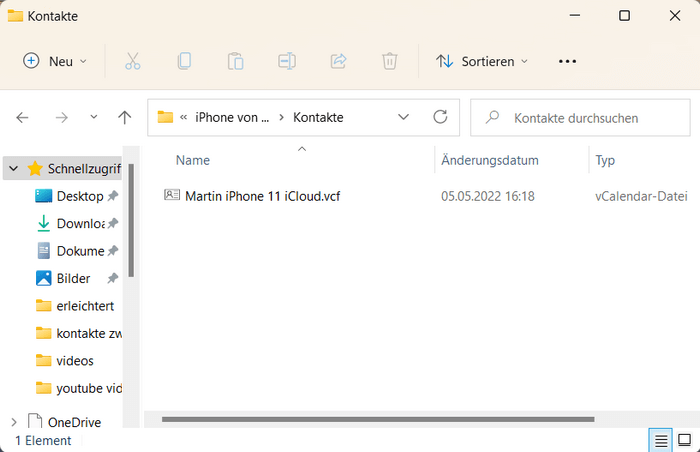Go back with the left arrow
700x452 pixels.
[22, 117]
